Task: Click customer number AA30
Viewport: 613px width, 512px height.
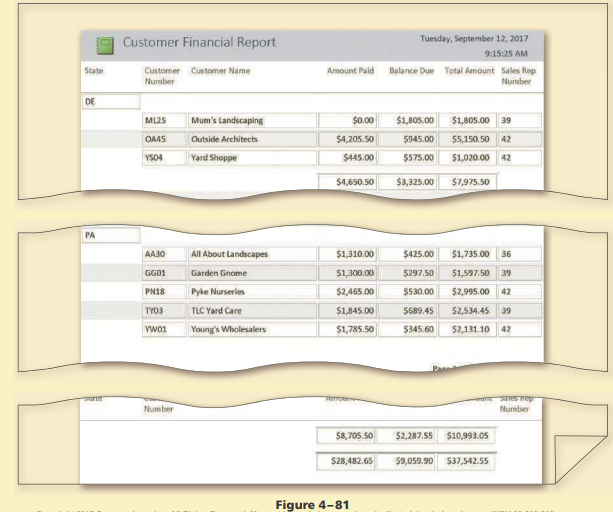Action: coord(164,254)
